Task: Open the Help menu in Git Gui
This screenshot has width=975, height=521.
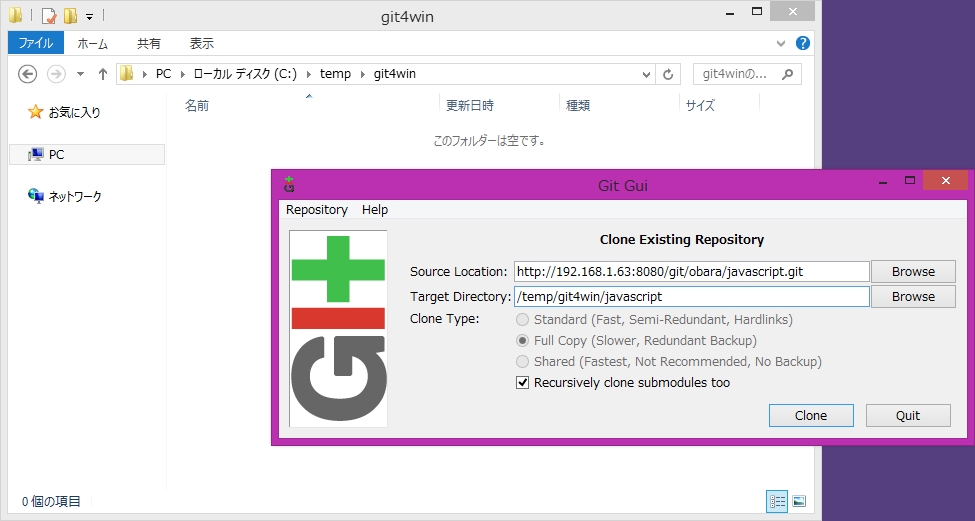Action: point(375,210)
